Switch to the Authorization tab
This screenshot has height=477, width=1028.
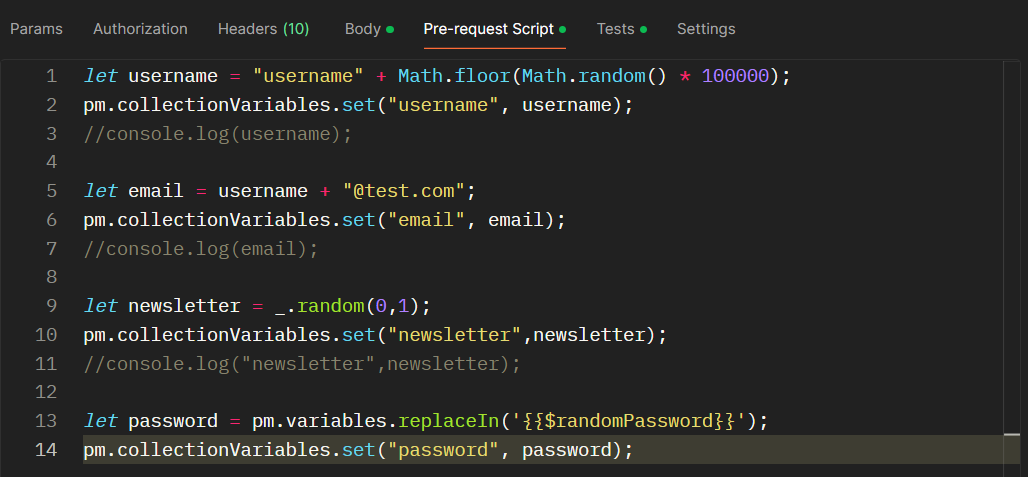(x=140, y=29)
